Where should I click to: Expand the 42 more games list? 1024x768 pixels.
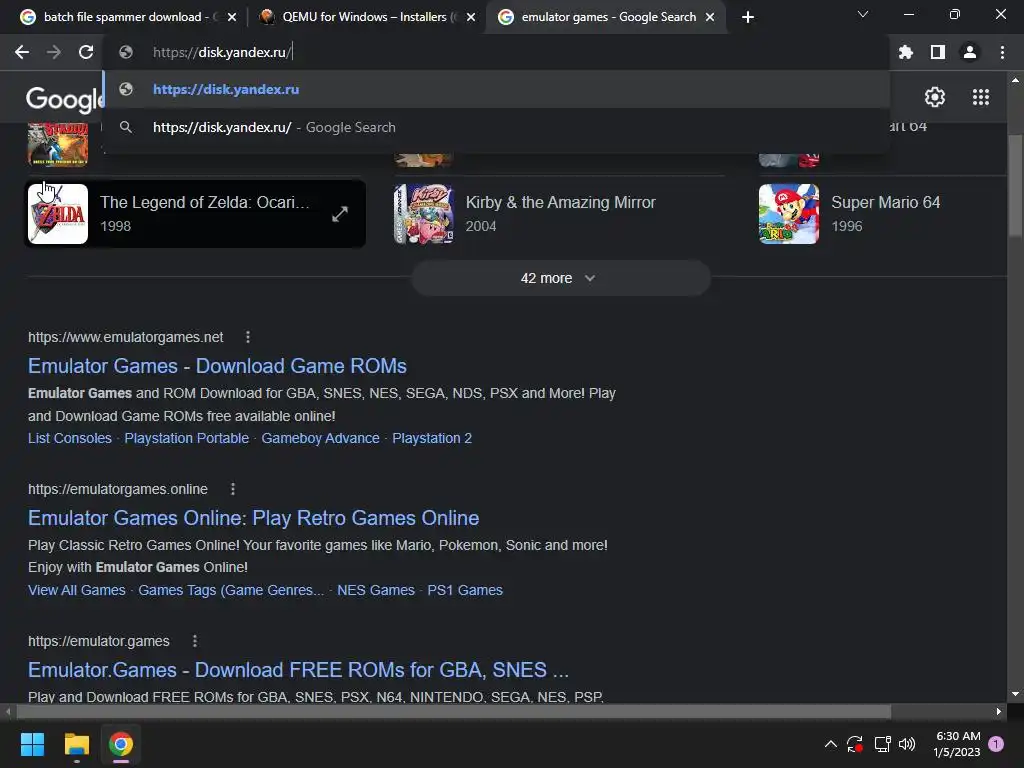pos(560,278)
